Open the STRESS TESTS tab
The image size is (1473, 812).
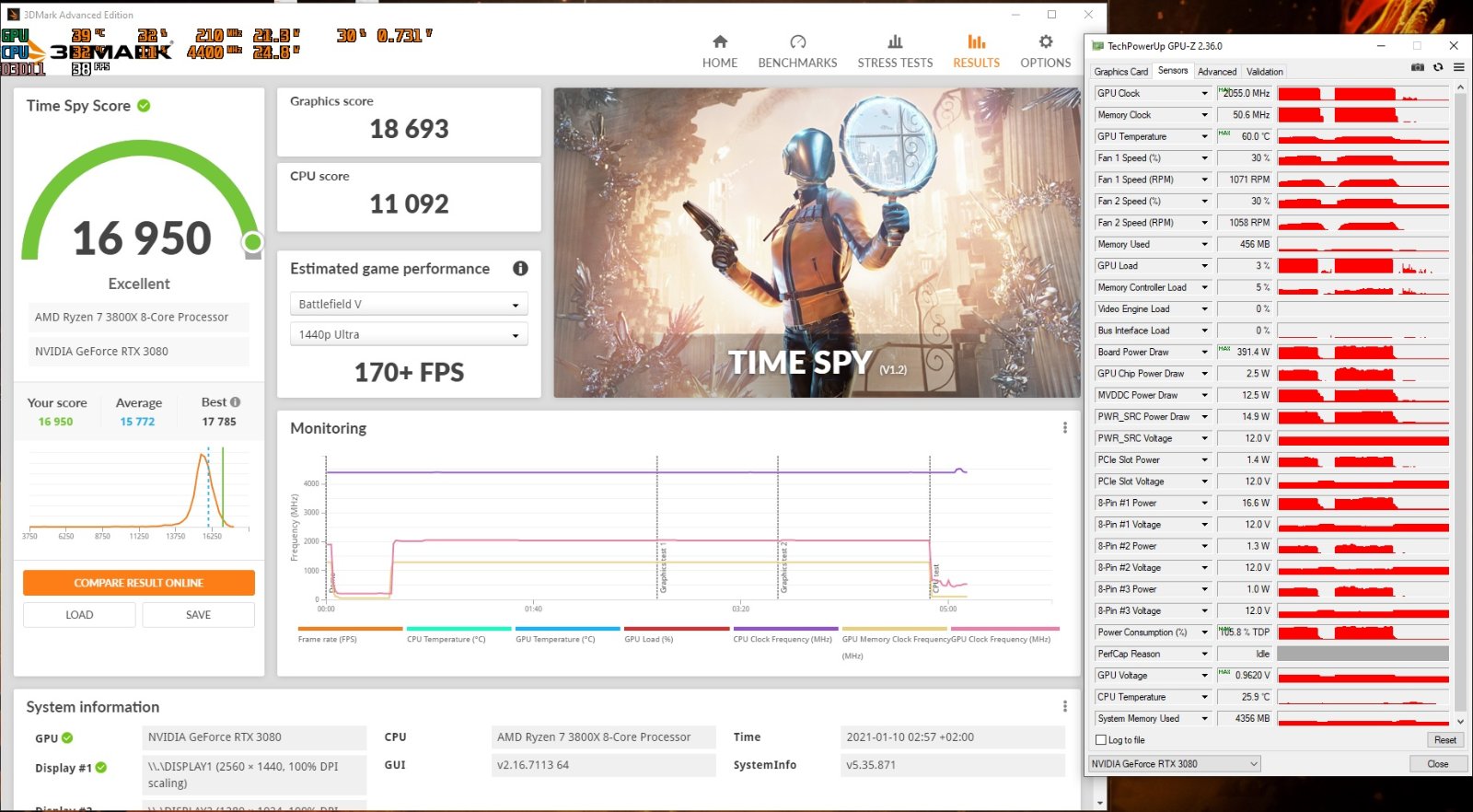[x=895, y=52]
